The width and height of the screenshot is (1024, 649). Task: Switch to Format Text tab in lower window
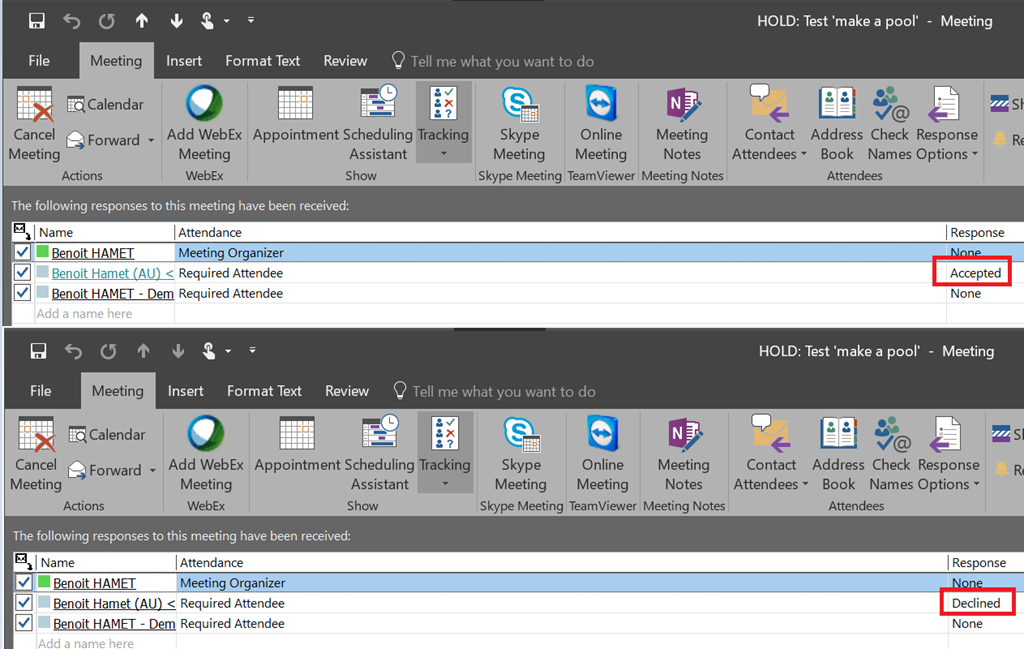264,391
